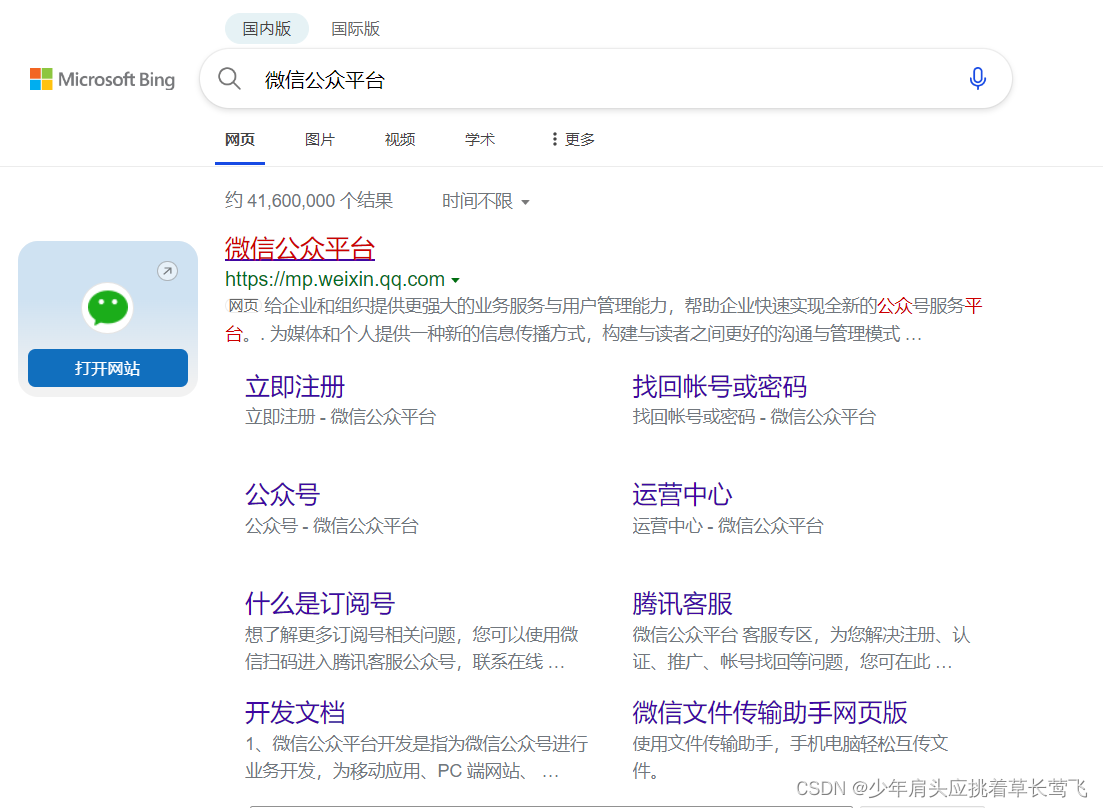Open the 什么是订阅号 sitelink
The width and height of the screenshot is (1103, 808).
point(319,604)
